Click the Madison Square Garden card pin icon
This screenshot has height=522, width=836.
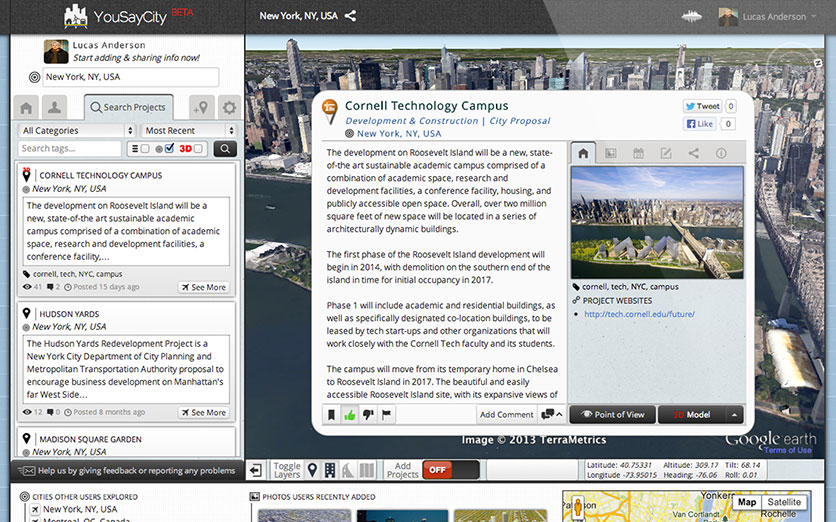[26, 439]
